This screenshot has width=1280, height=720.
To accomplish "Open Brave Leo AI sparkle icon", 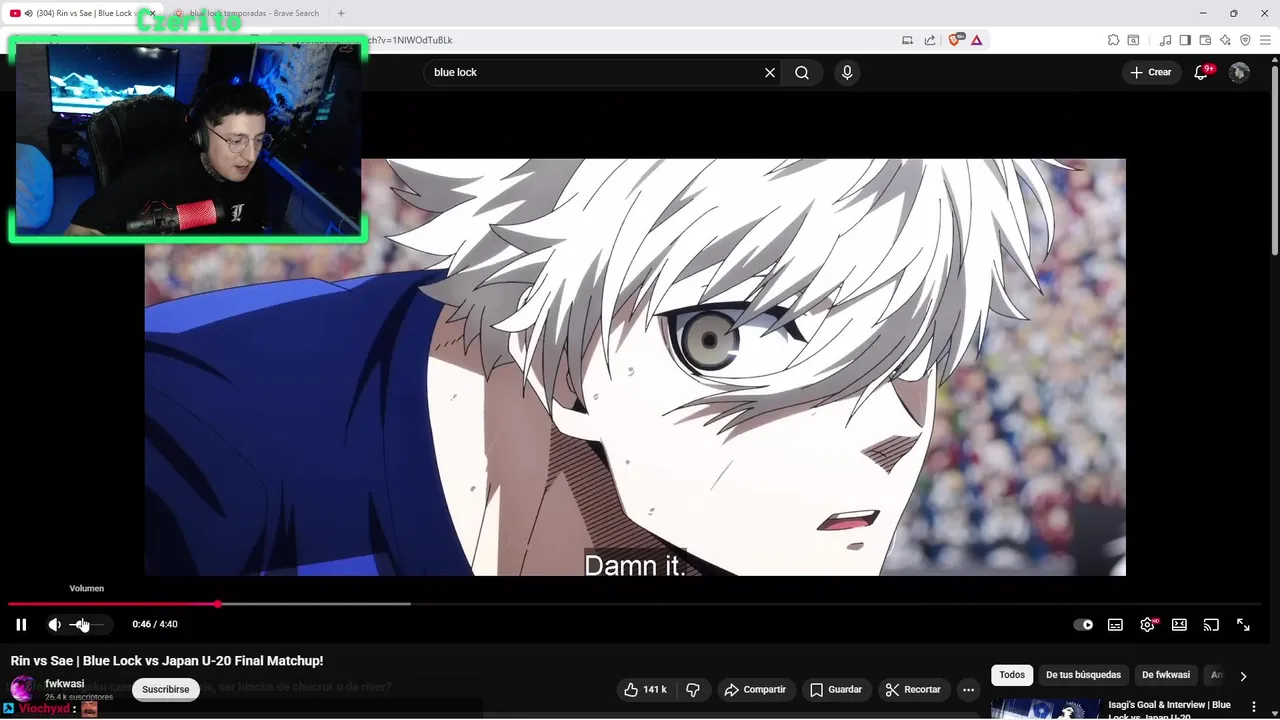I will point(1225,40).
